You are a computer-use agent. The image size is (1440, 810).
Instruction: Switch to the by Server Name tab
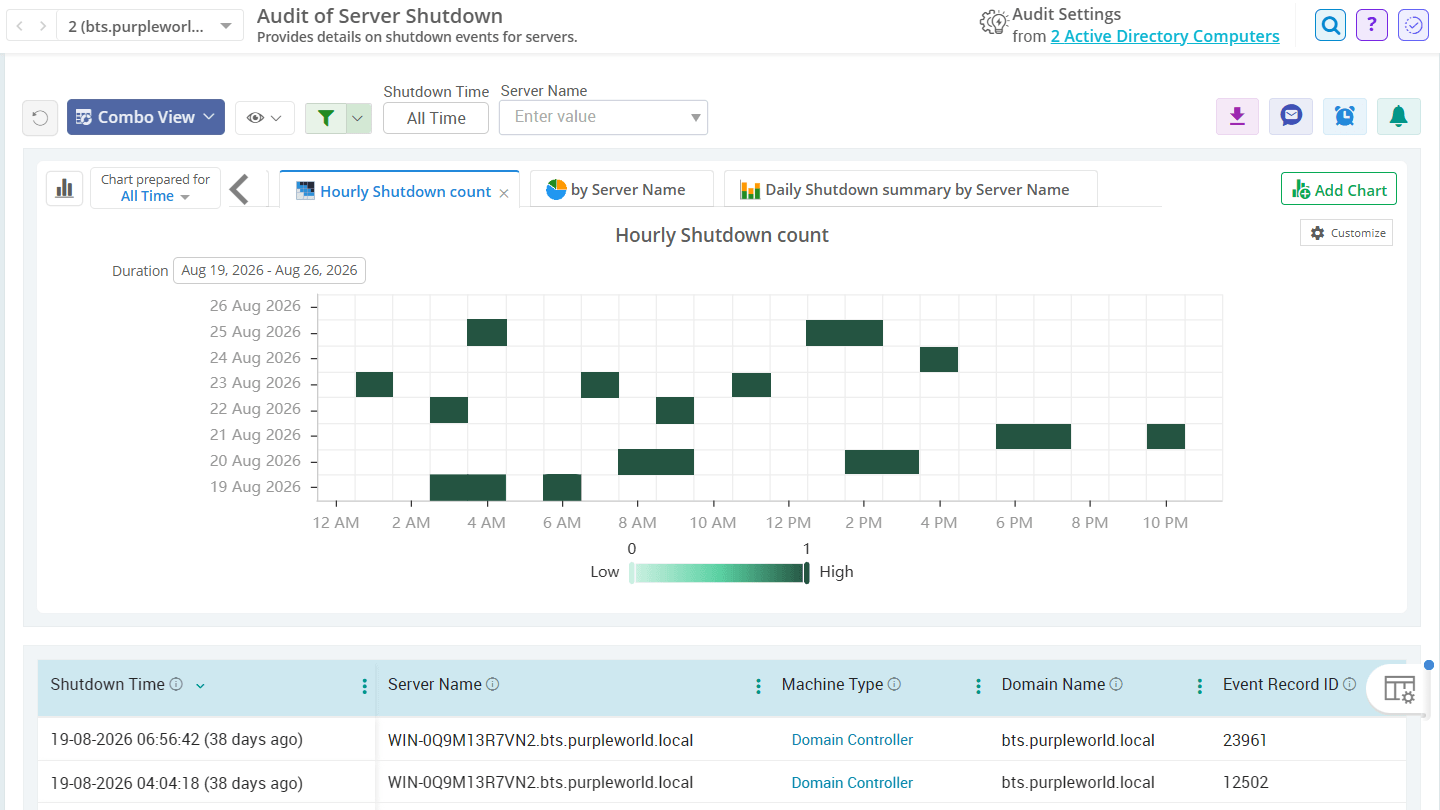622,189
